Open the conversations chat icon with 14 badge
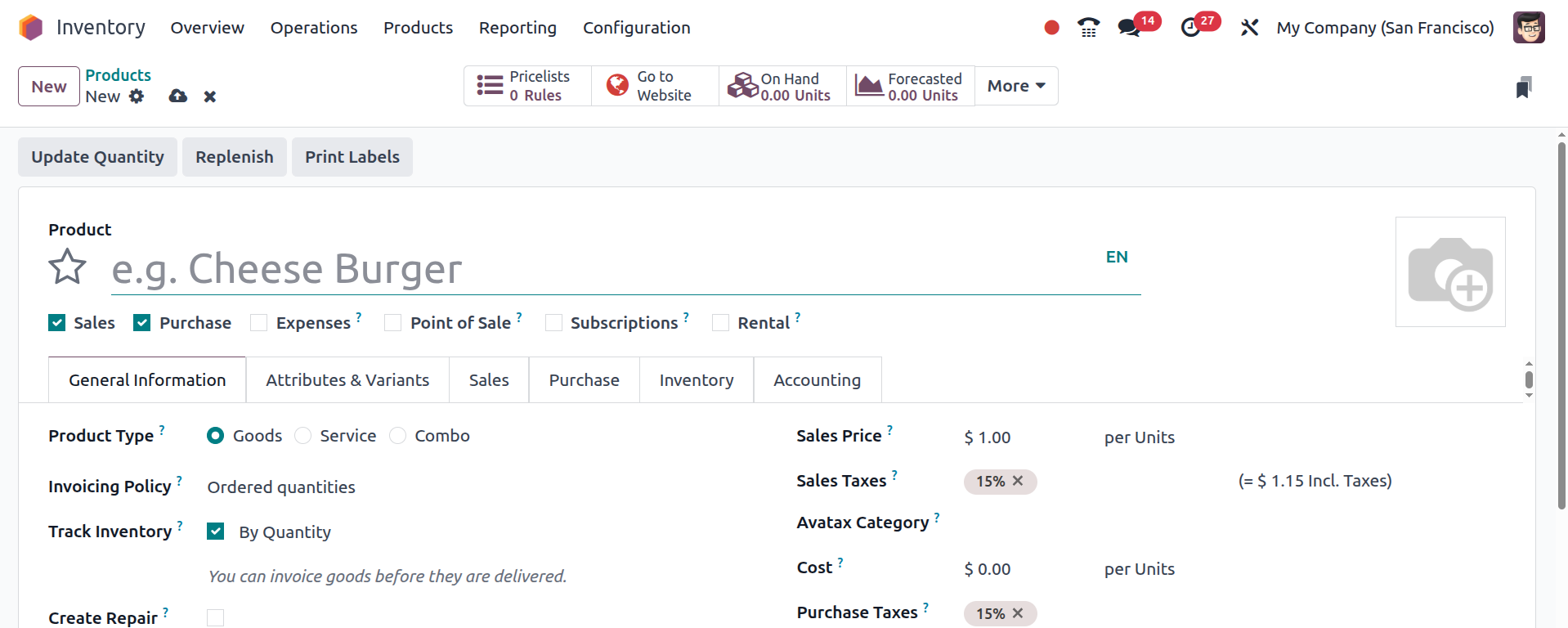1568x628 pixels. pos(1129,28)
